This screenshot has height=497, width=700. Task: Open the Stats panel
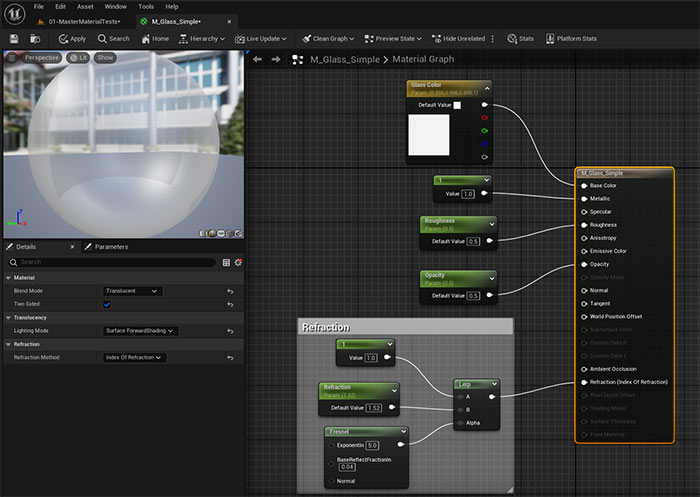click(x=520, y=39)
